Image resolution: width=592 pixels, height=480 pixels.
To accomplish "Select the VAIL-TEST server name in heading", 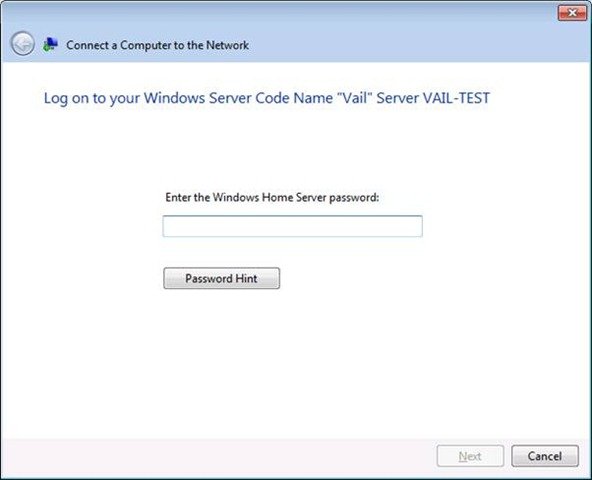I will coord(456,98).
